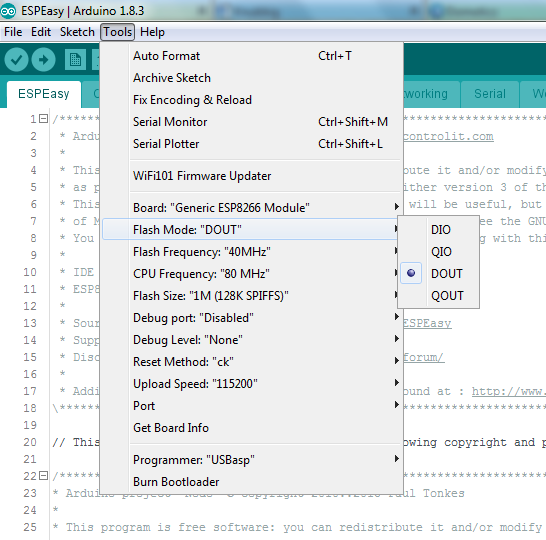Expand the Port submenu

click(x=252, y=406)
